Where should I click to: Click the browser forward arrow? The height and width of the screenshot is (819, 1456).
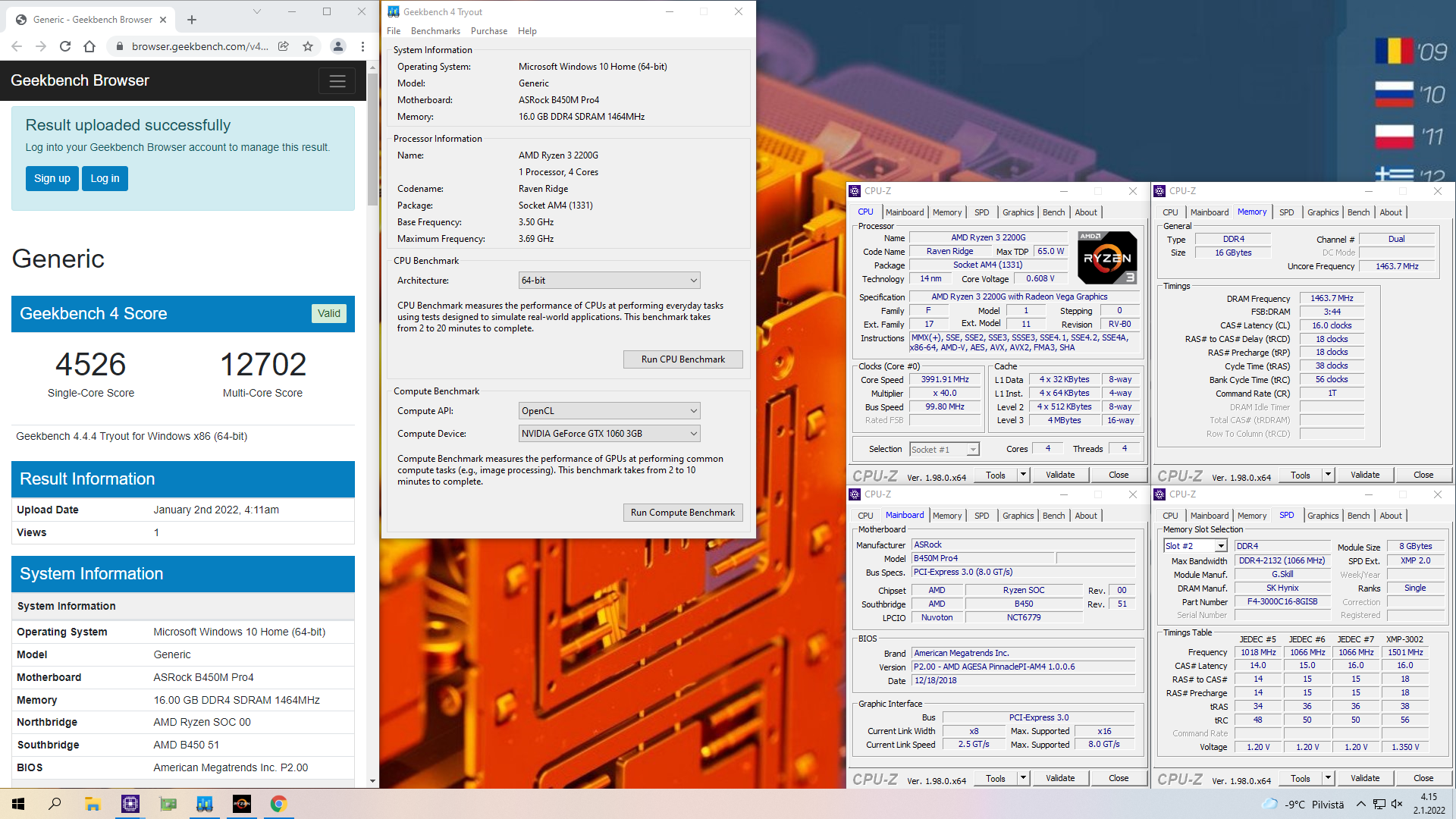point(41,46)
